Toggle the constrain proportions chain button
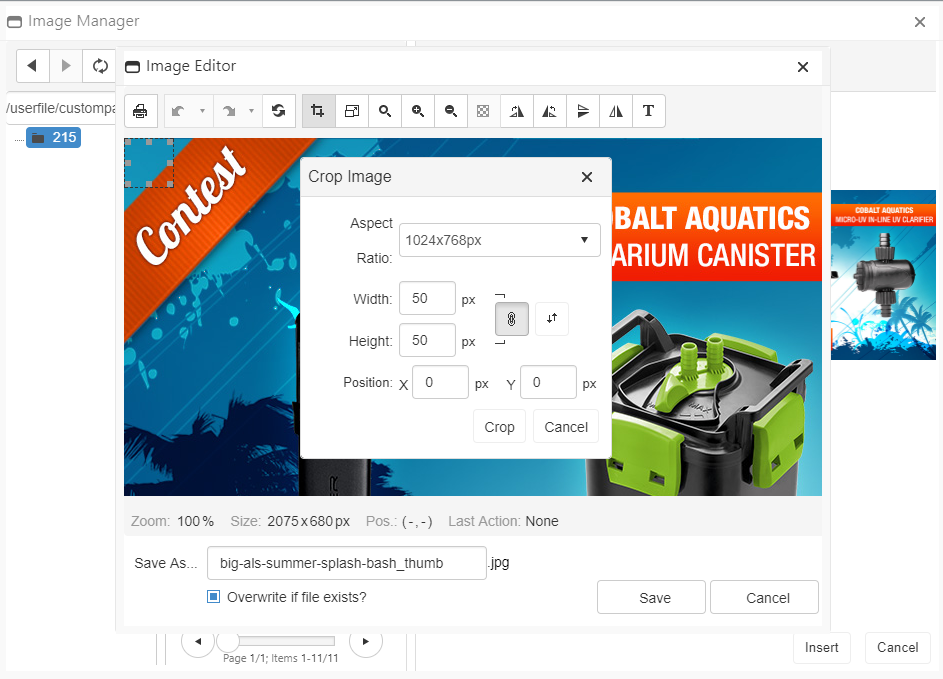 click(512, 319)
